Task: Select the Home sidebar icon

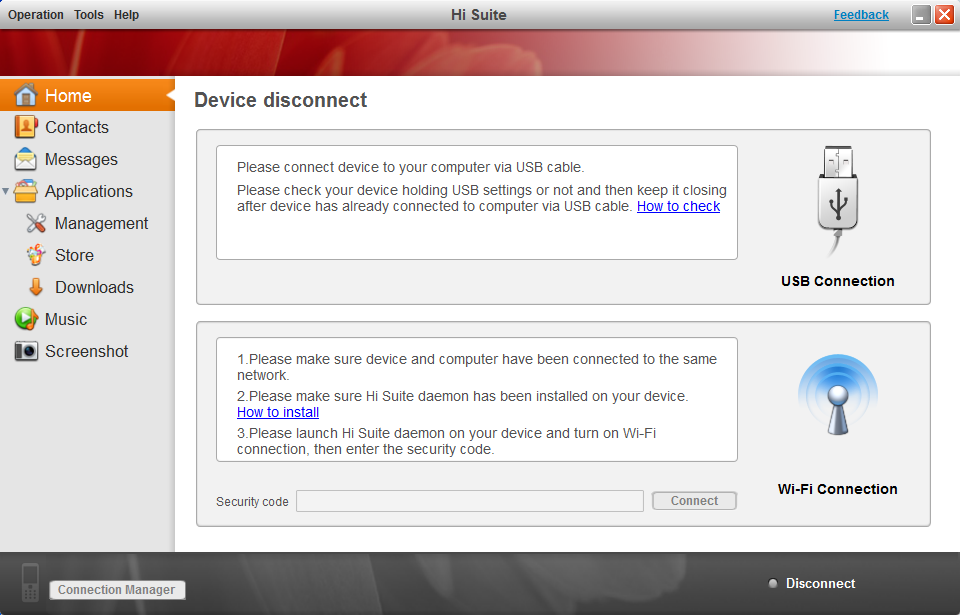Action: tap(26, 95)
